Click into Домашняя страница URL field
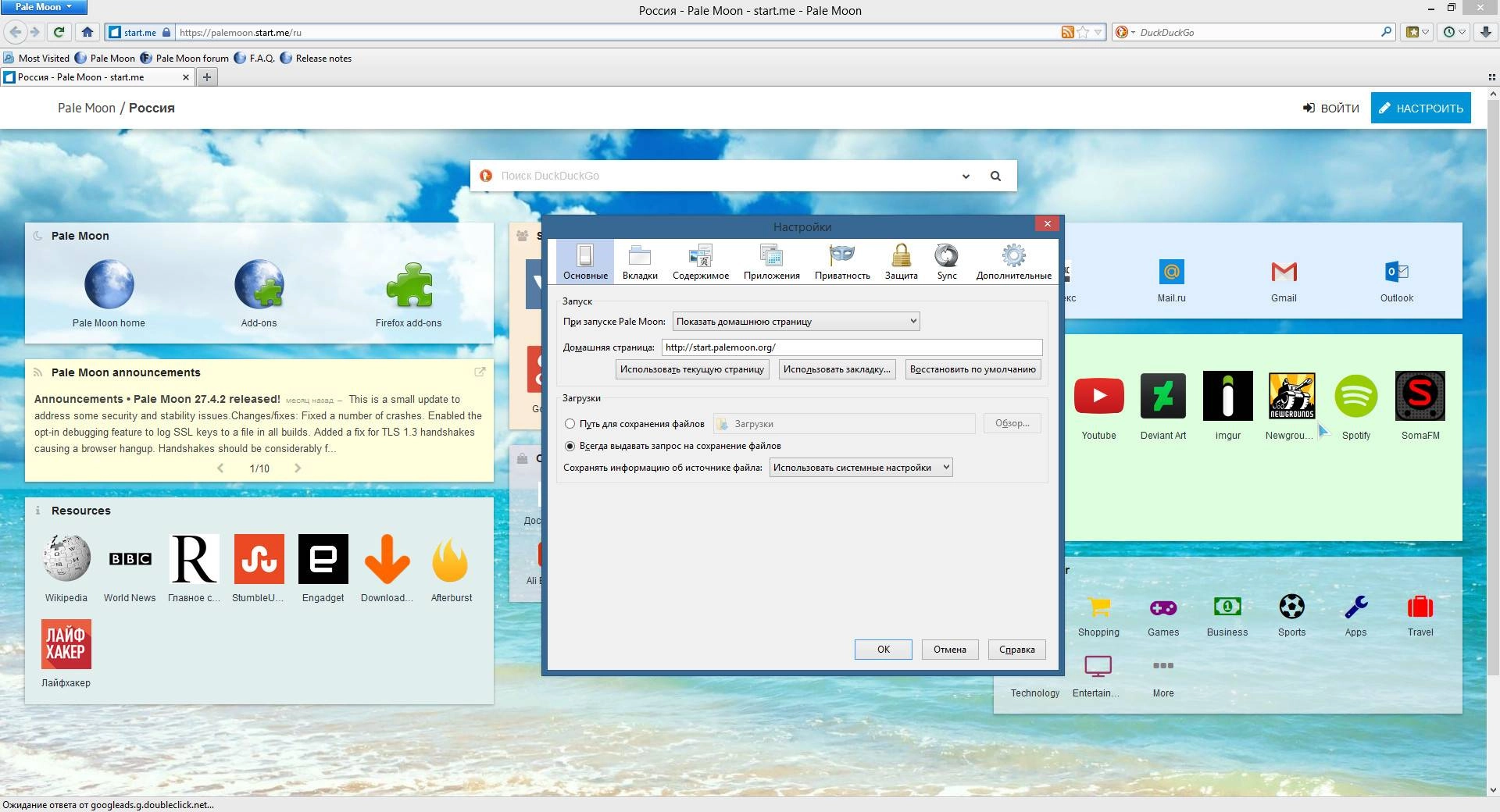 click(852, 347)
